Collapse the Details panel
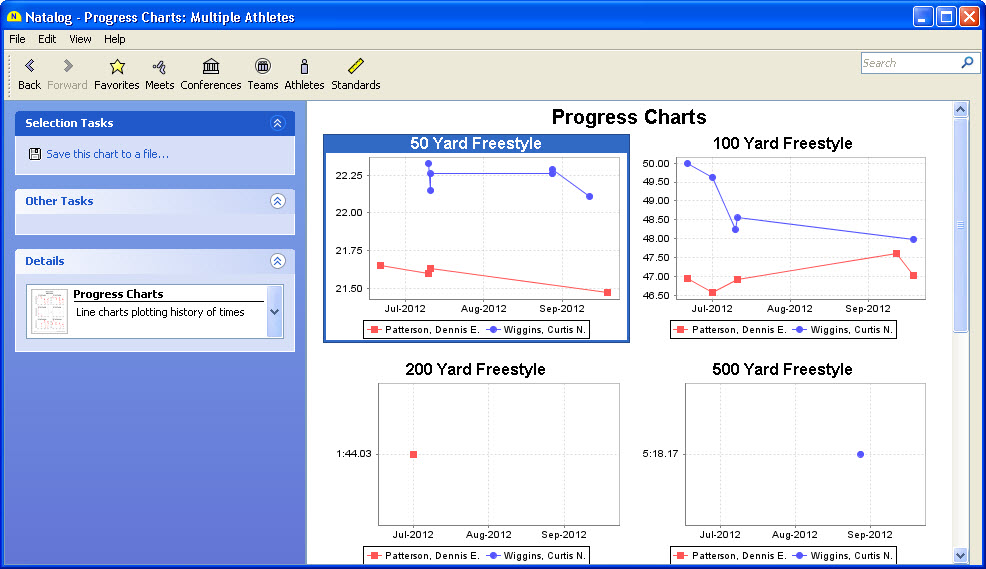 tap(278, 261)
